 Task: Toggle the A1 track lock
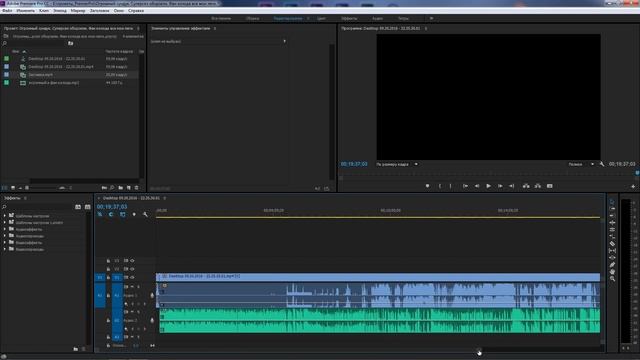point(108,295)
